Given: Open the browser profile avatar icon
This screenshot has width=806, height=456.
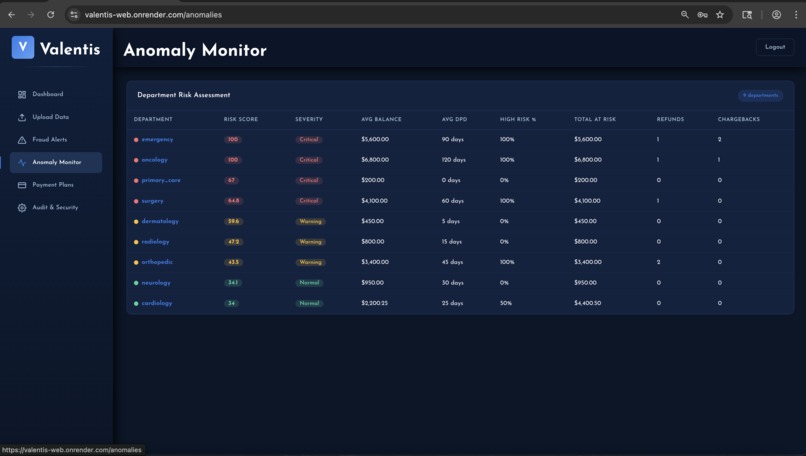Looking at the screenshot, I should click(x=776, y=14).
